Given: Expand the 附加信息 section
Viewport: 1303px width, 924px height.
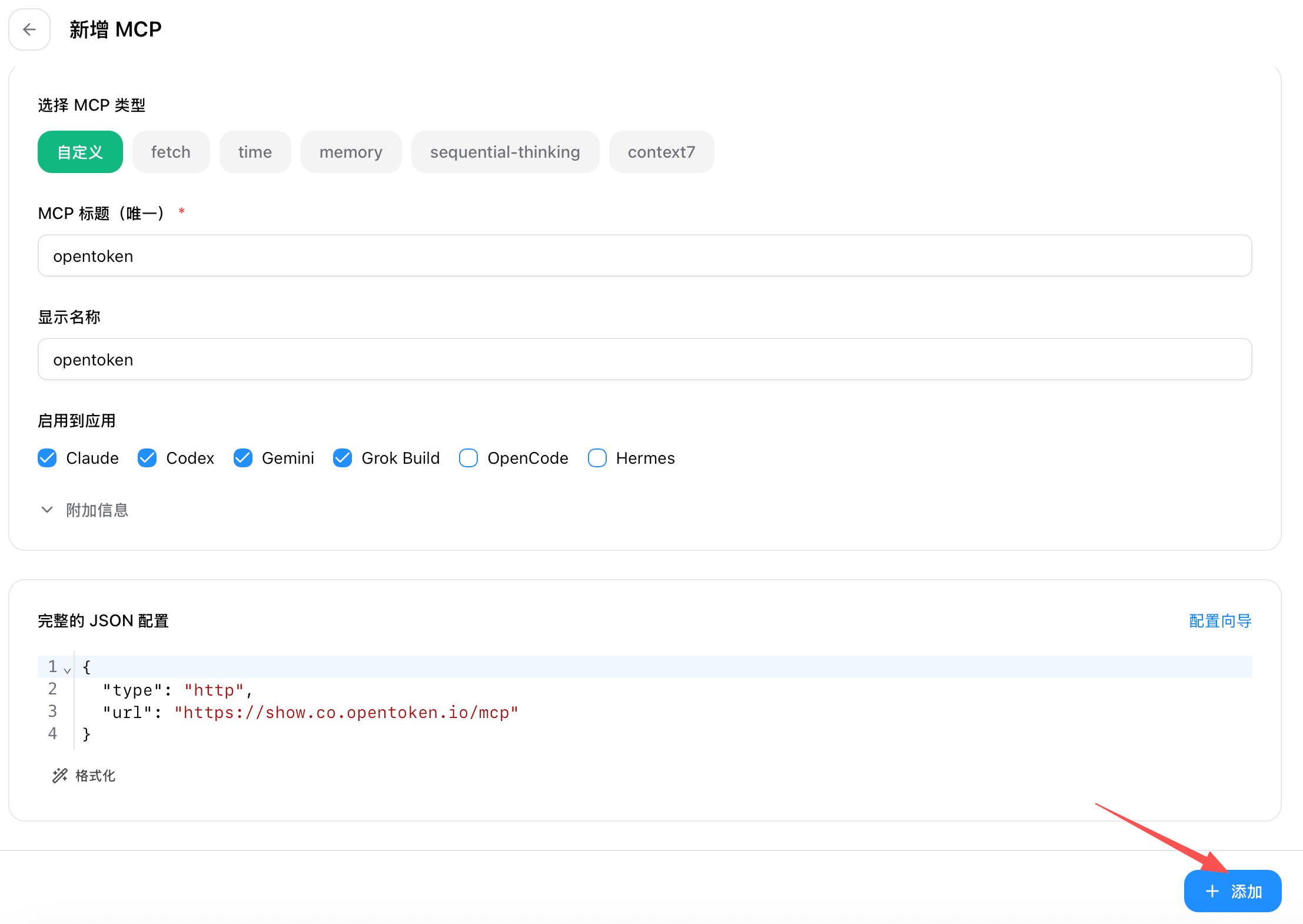Looking at the screenshot, I should [84, 510].
